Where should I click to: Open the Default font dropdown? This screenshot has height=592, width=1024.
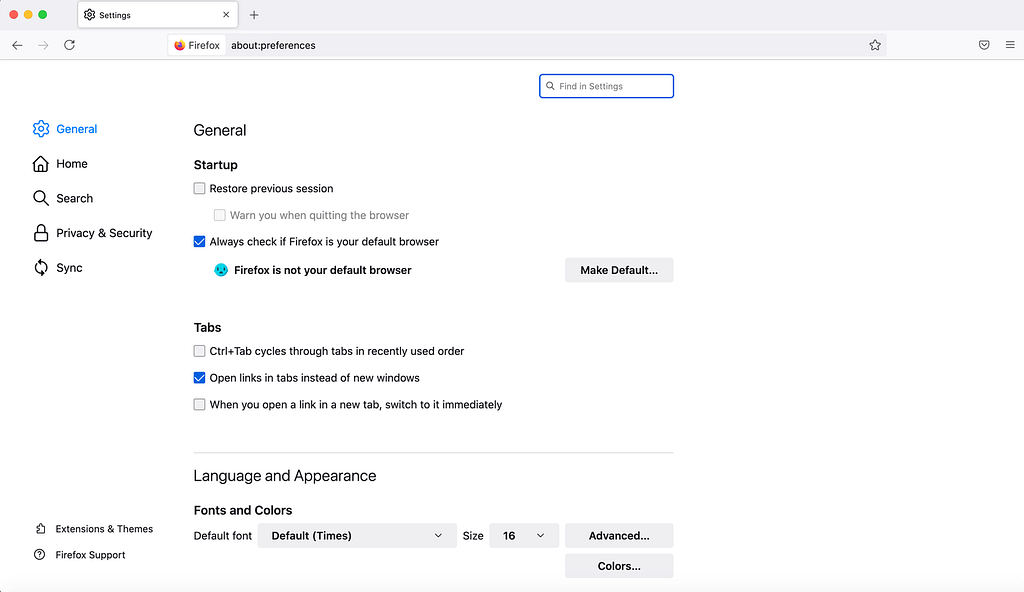click(x=357, y=535)
